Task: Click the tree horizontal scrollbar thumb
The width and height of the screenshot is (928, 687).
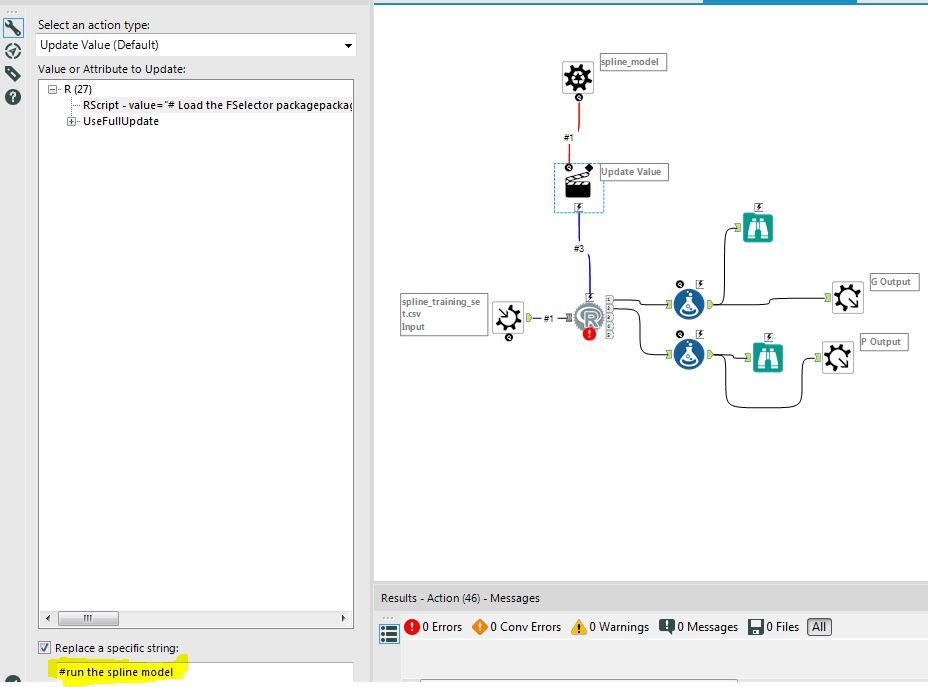Action: [x=88, y=618]
